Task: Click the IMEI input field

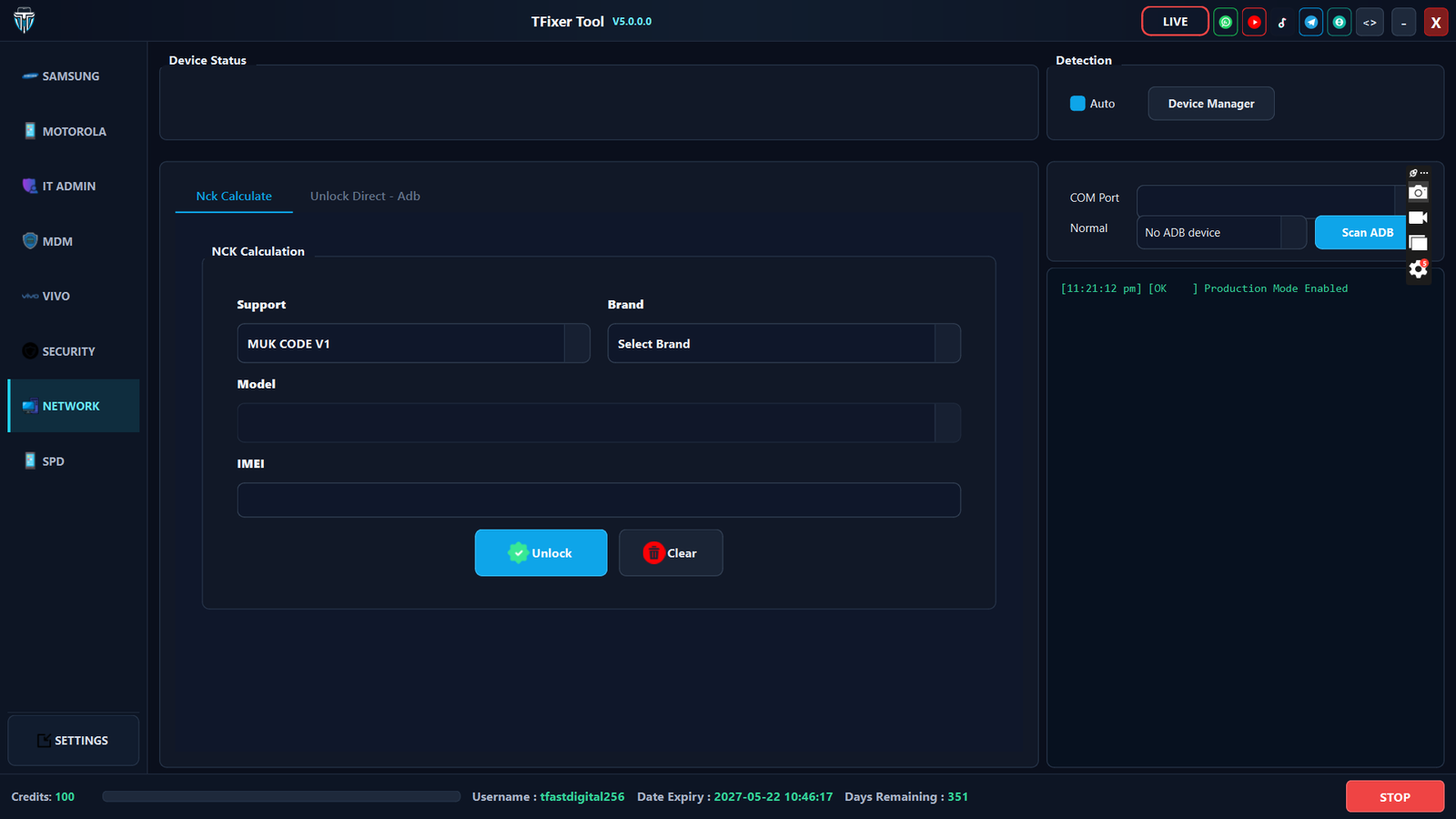Action: click(x=599, y=500)
